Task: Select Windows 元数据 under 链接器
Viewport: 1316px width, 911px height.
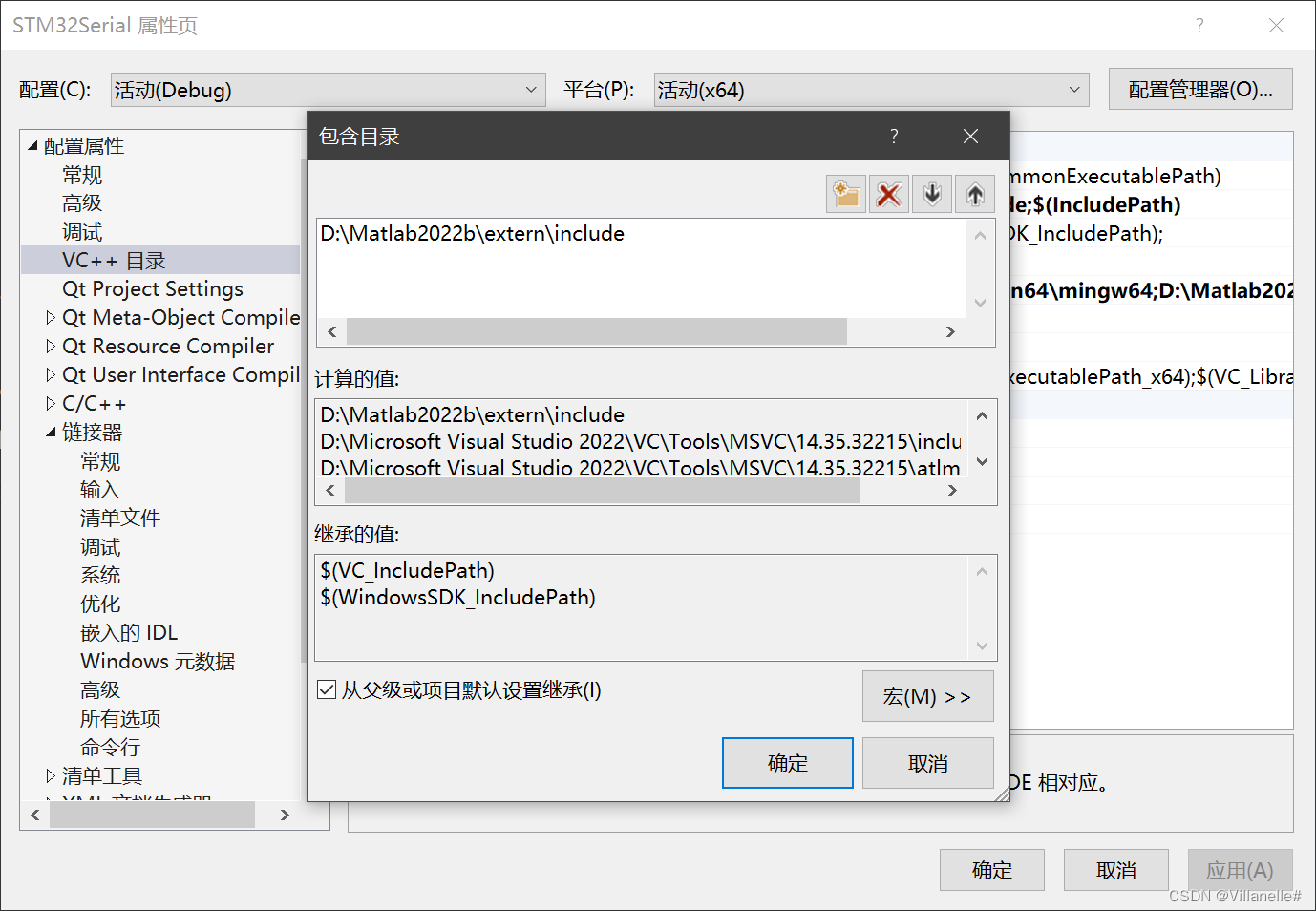Action: 158,662
